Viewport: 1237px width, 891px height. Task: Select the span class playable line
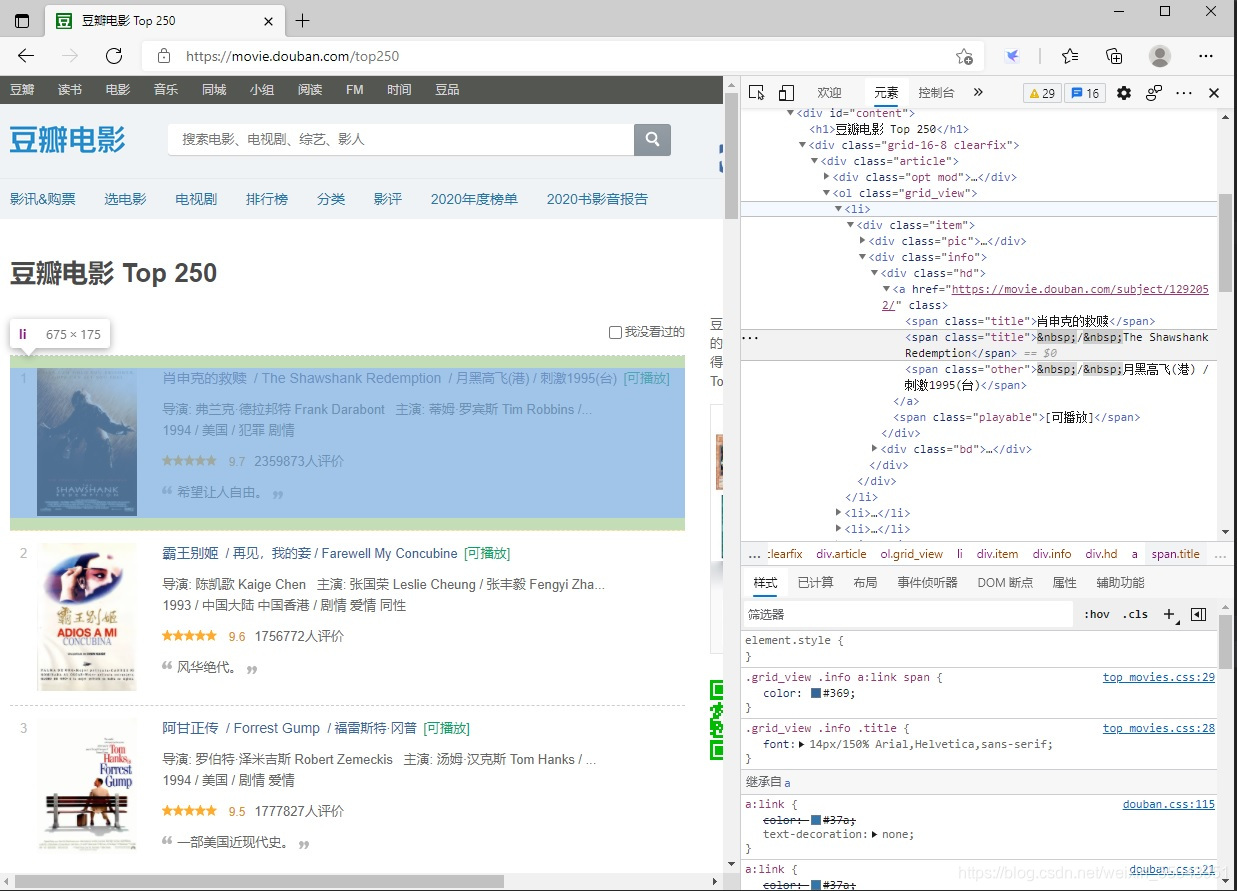point(1016,417)
